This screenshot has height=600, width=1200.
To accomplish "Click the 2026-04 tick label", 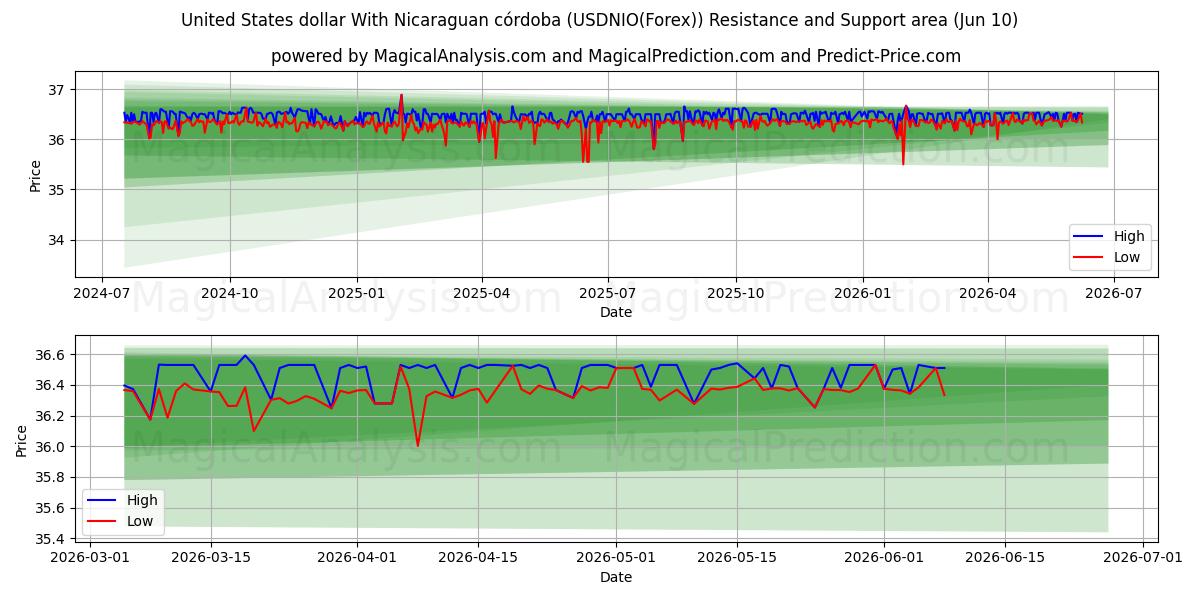I will pyautogui.click(x=988, y=293).
